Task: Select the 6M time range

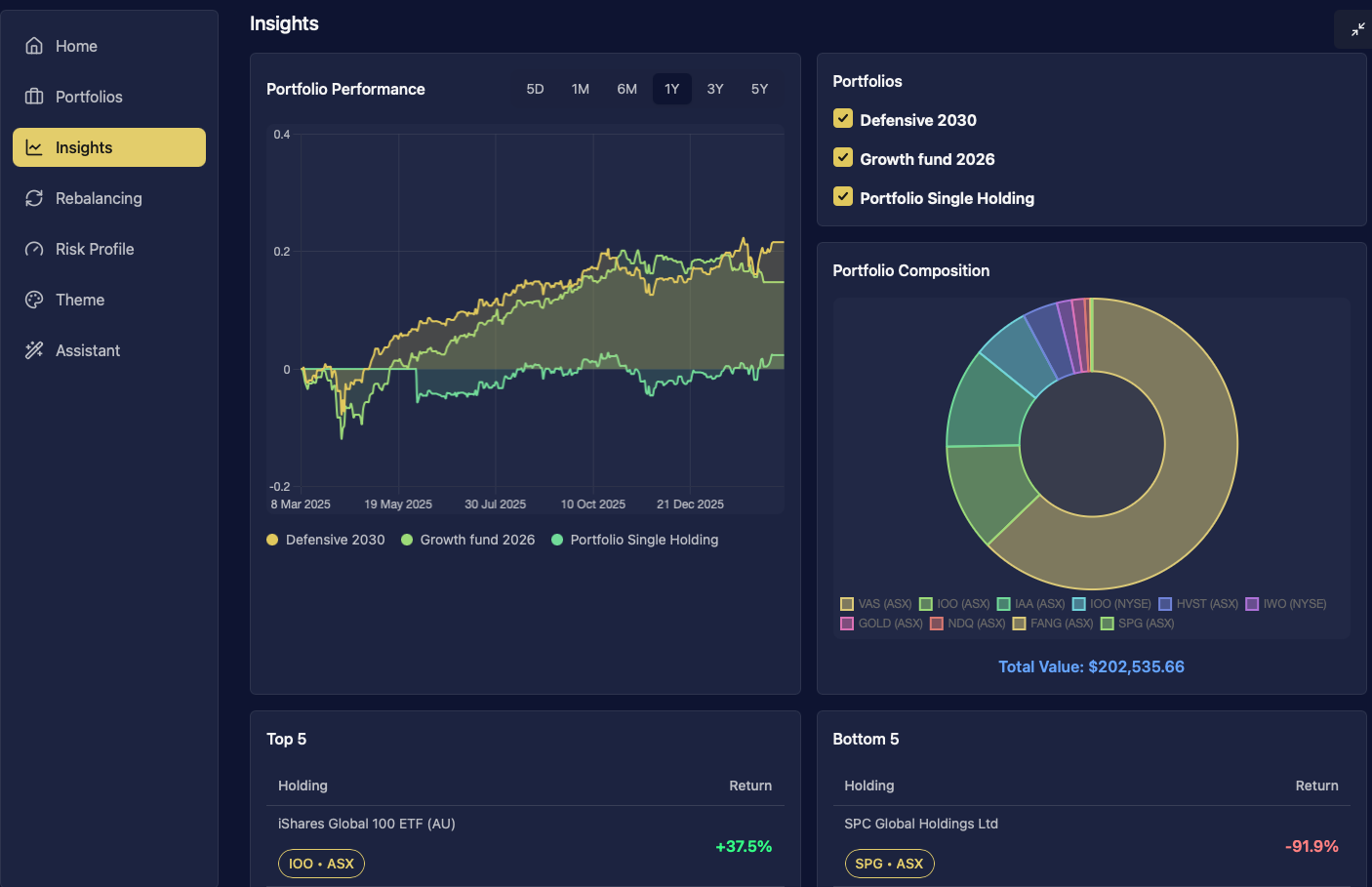Action: (626, 89)
